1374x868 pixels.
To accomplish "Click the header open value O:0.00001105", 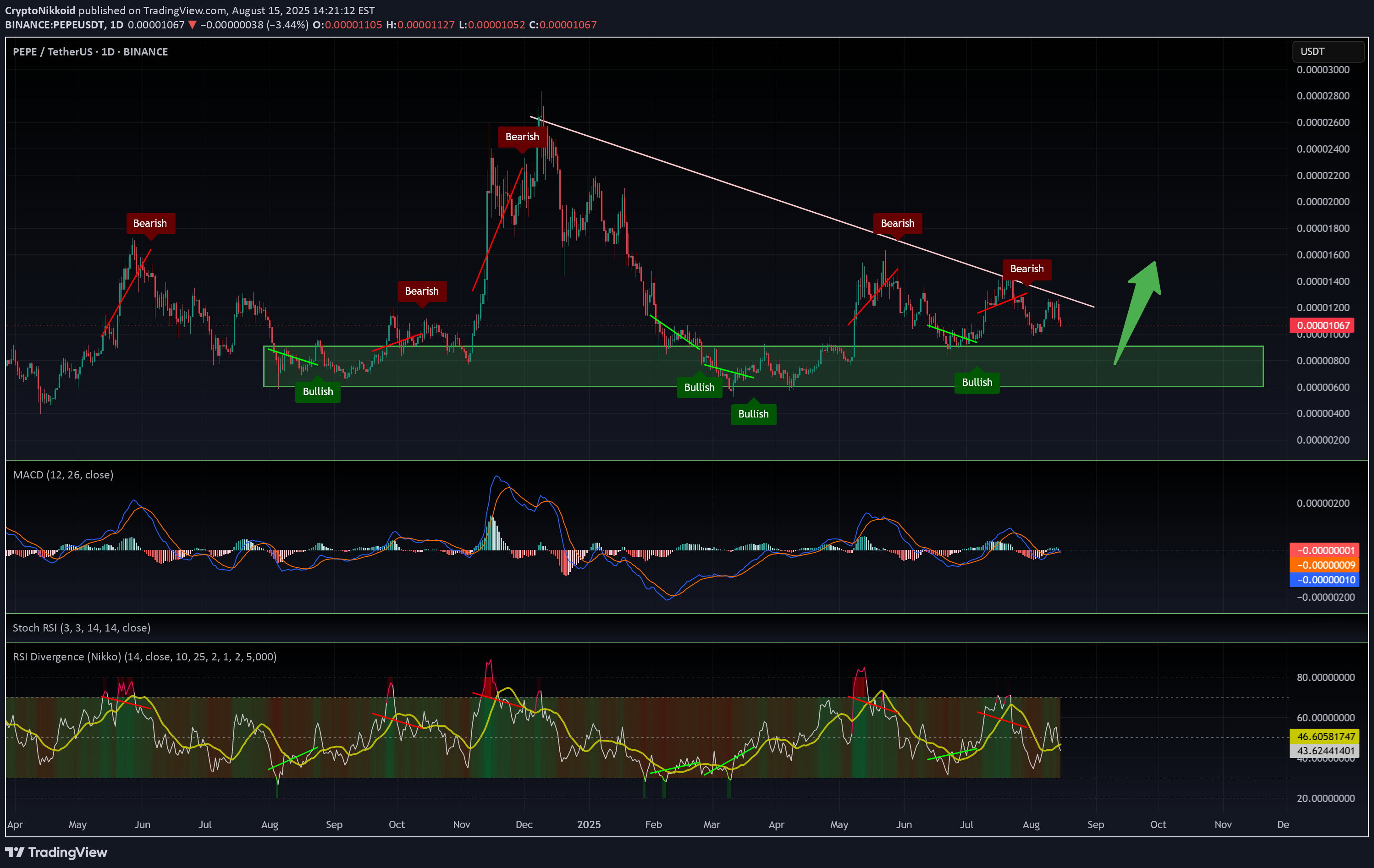I will [348, 25].
